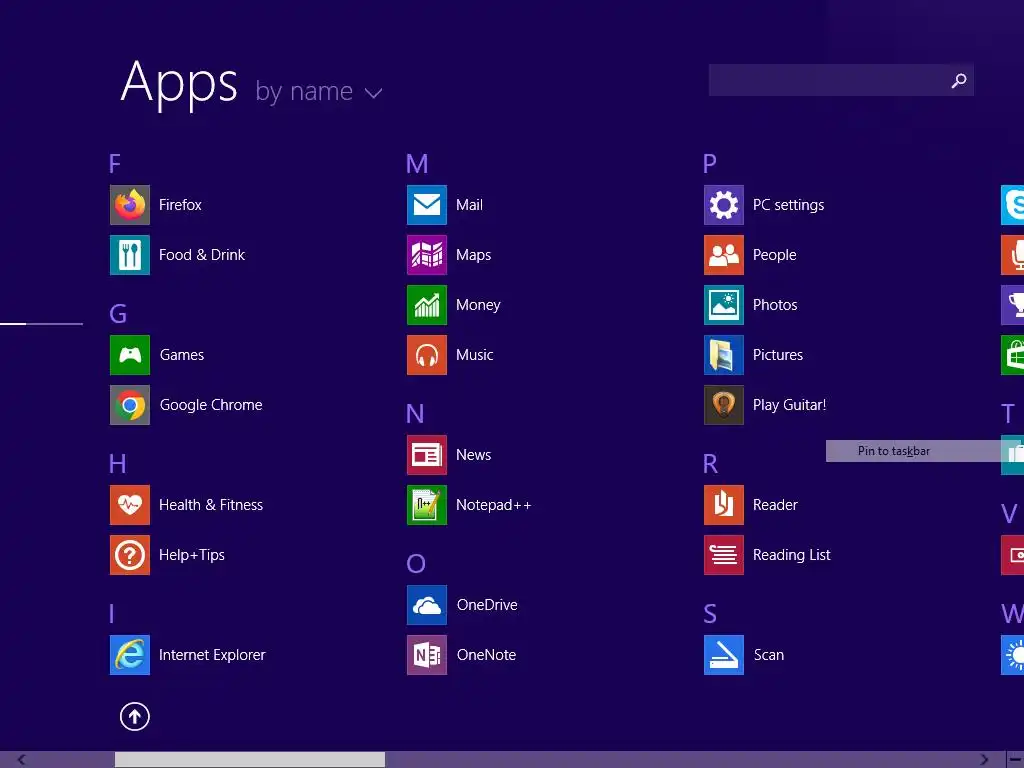Viewport: 1024px width, 768px height.
Task: Launch the Play Guitar! icon
Action: pyautogui.click(x=724, y=405)
